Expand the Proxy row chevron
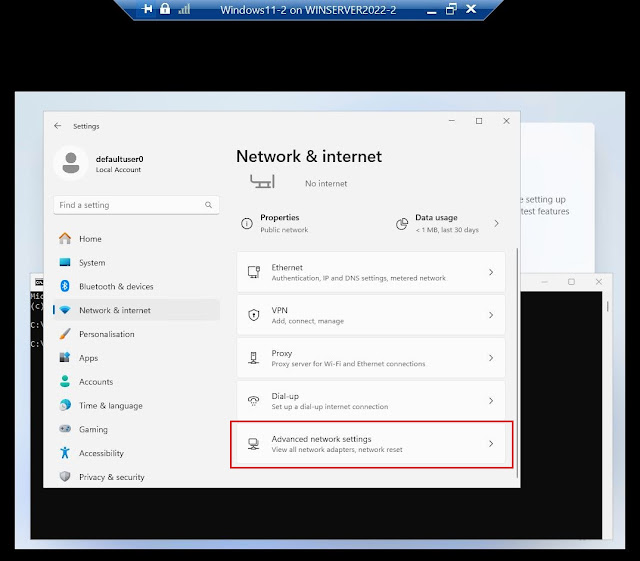The width and height of the screenshot is (640, 561). coord(491,358)
